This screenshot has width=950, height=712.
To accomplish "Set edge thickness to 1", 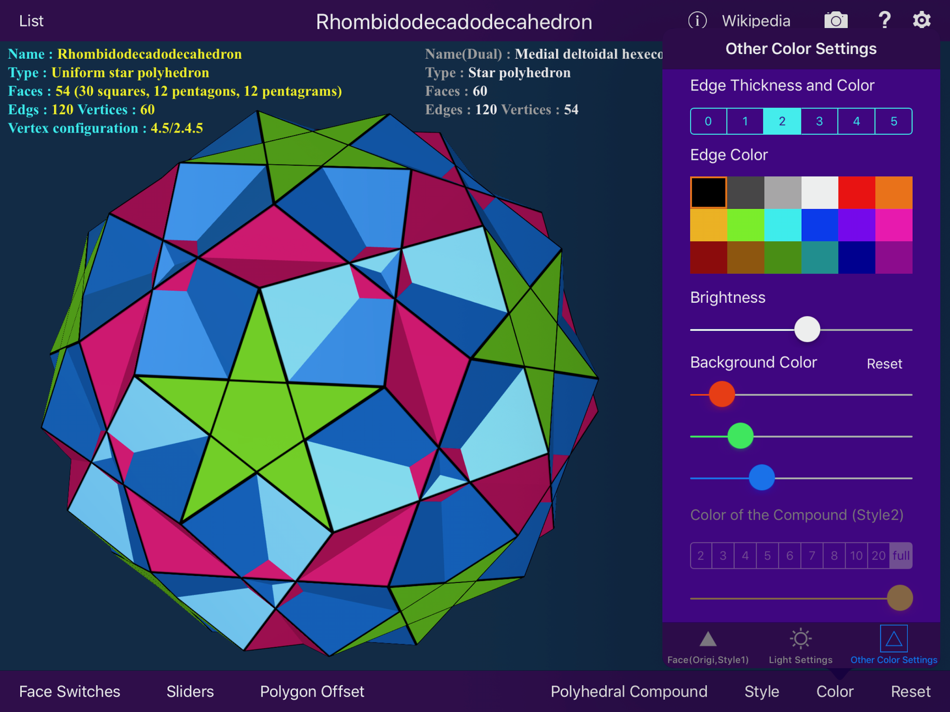I will [745, 122].
